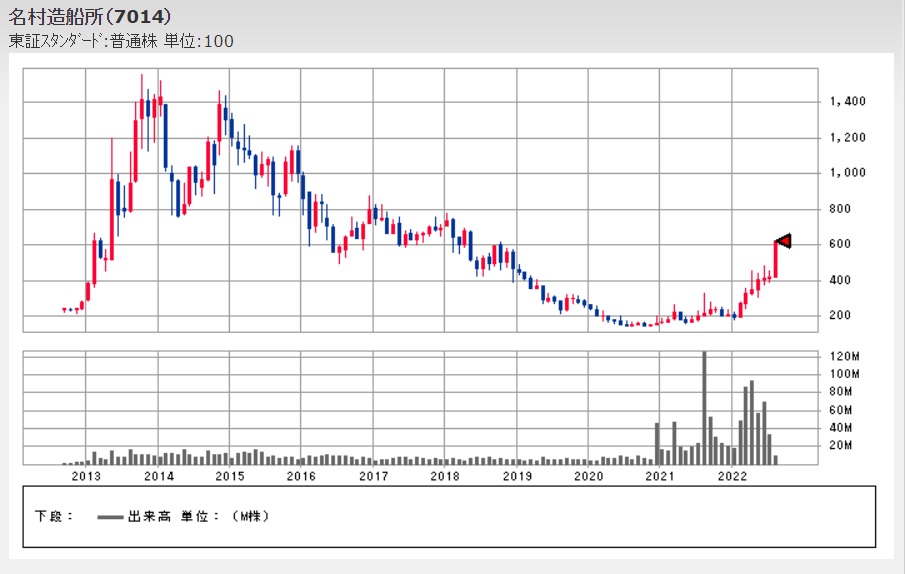Click the 80M volume axis label
Image resolution: width=905 pixels, height=574 pixels.
click(x=841, y=392)
